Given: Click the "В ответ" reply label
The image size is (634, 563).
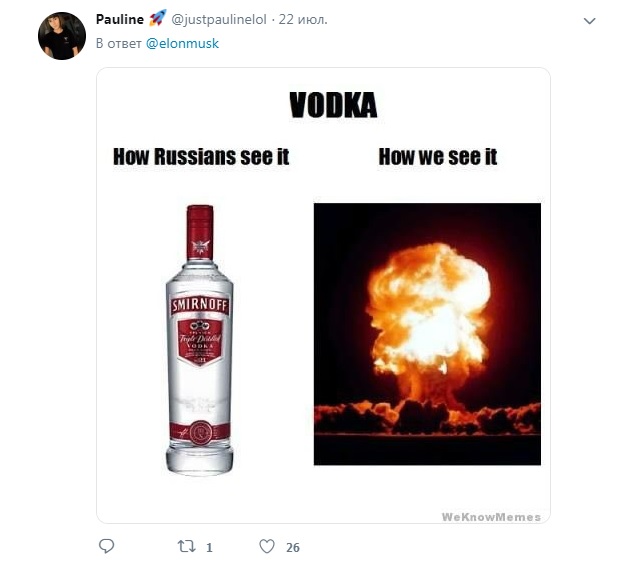Looking at the screenshot, I should point(118,43).
